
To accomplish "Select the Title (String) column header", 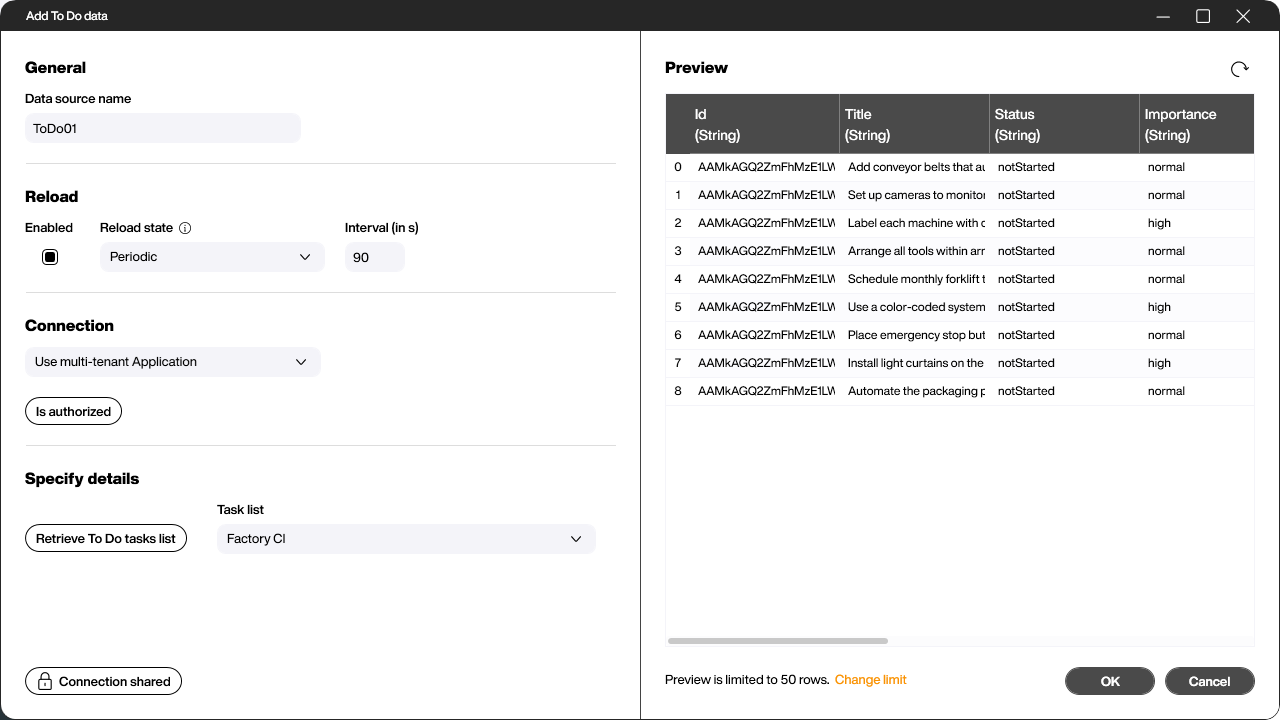I will [x=914, y=124].
